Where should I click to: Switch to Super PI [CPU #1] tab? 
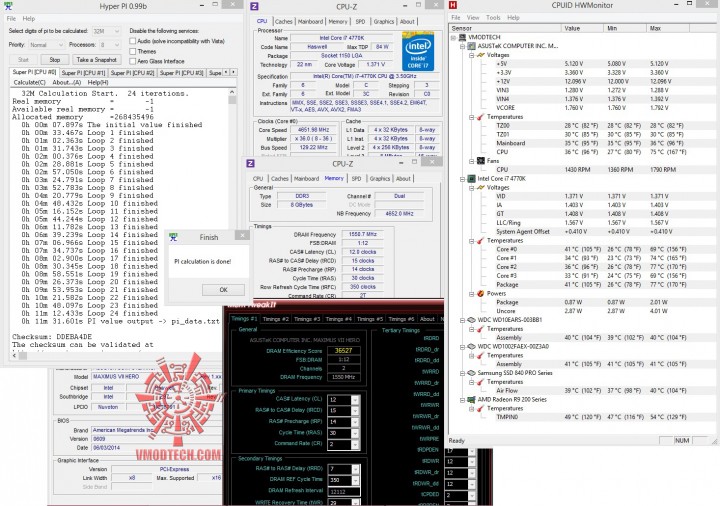pyautogui.click(x=83, y=73)
